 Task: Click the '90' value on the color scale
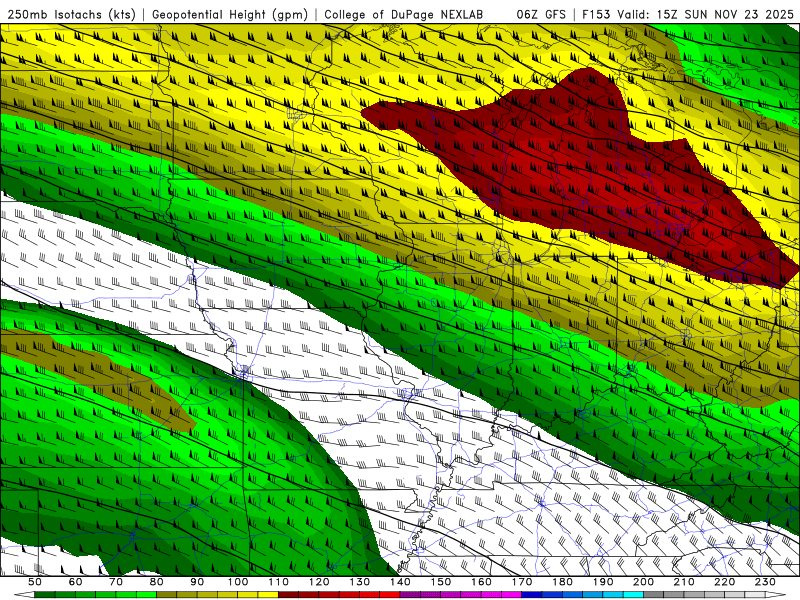pyautogui.click(x=197, y=582)
